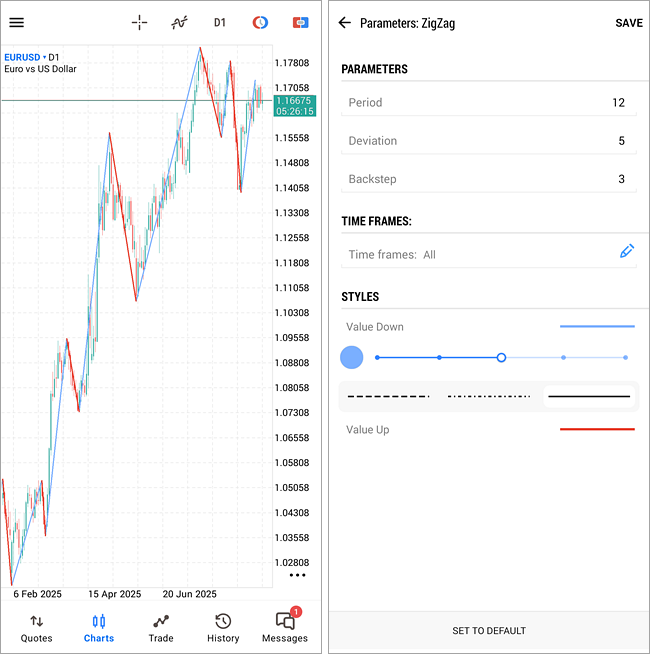Activate the crosshair tool
650x654 pixels.
[139, 22]
